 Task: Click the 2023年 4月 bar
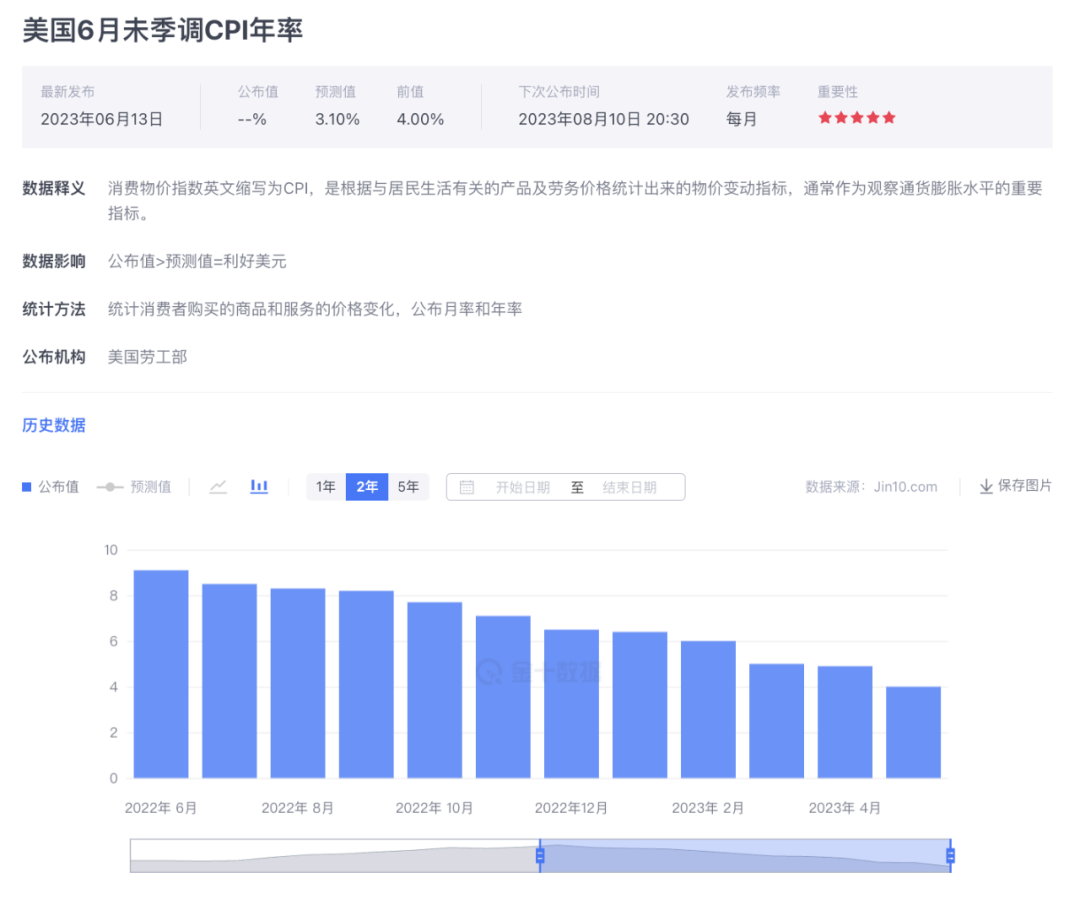845,722
